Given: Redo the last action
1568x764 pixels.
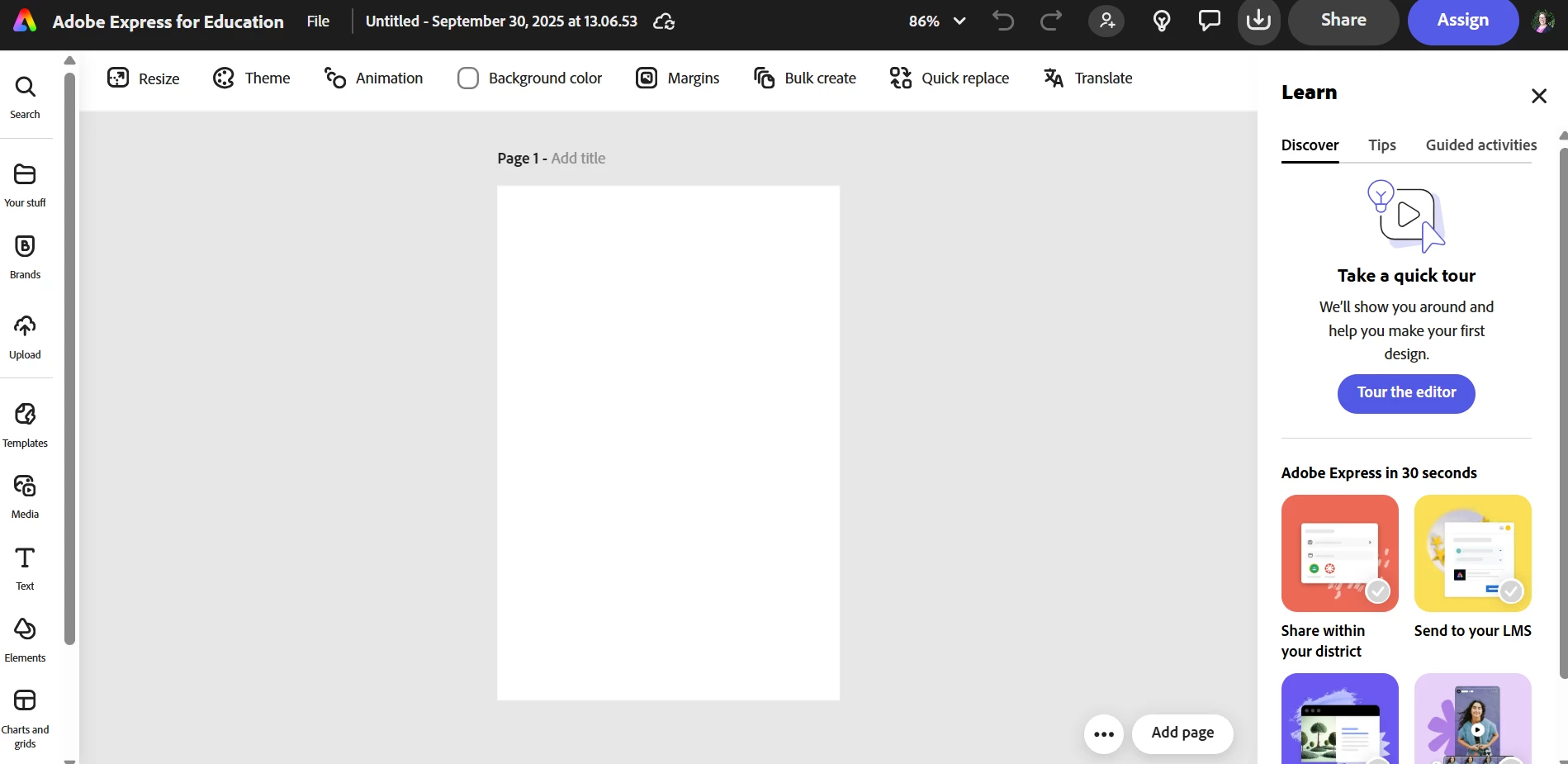Looking at the screenshot, I should 1051,21.
